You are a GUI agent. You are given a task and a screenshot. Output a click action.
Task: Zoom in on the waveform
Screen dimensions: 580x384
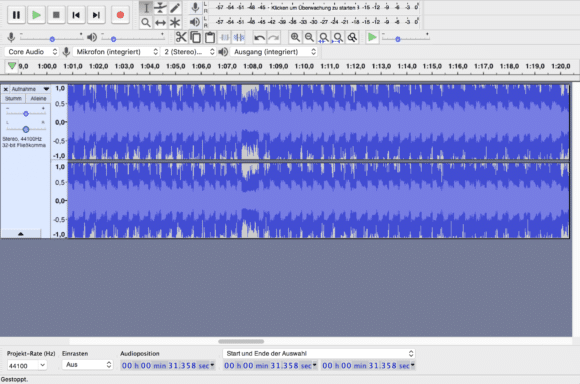point(295,37)
